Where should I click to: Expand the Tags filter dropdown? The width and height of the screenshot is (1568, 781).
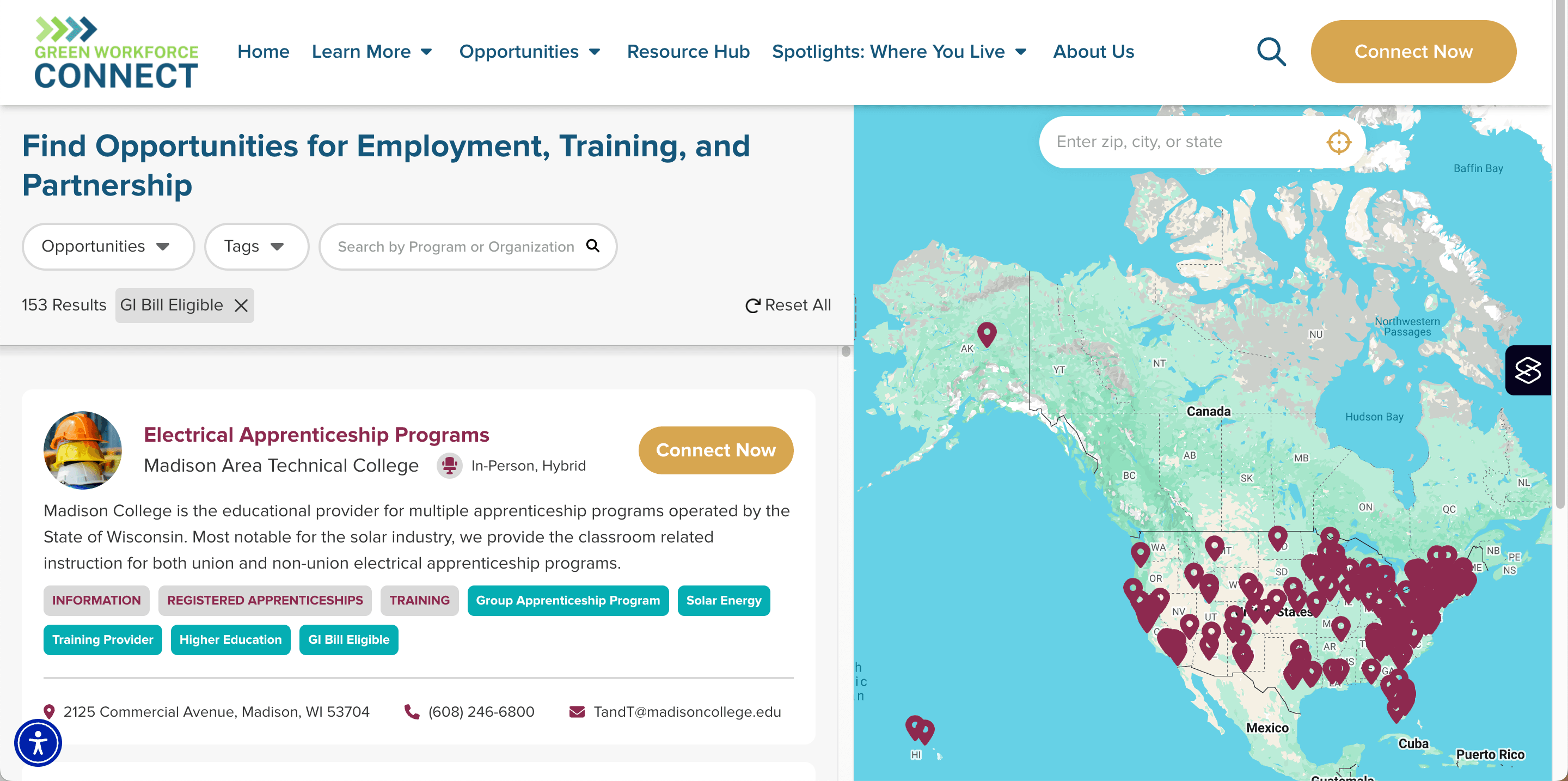[x=256, y=246]
